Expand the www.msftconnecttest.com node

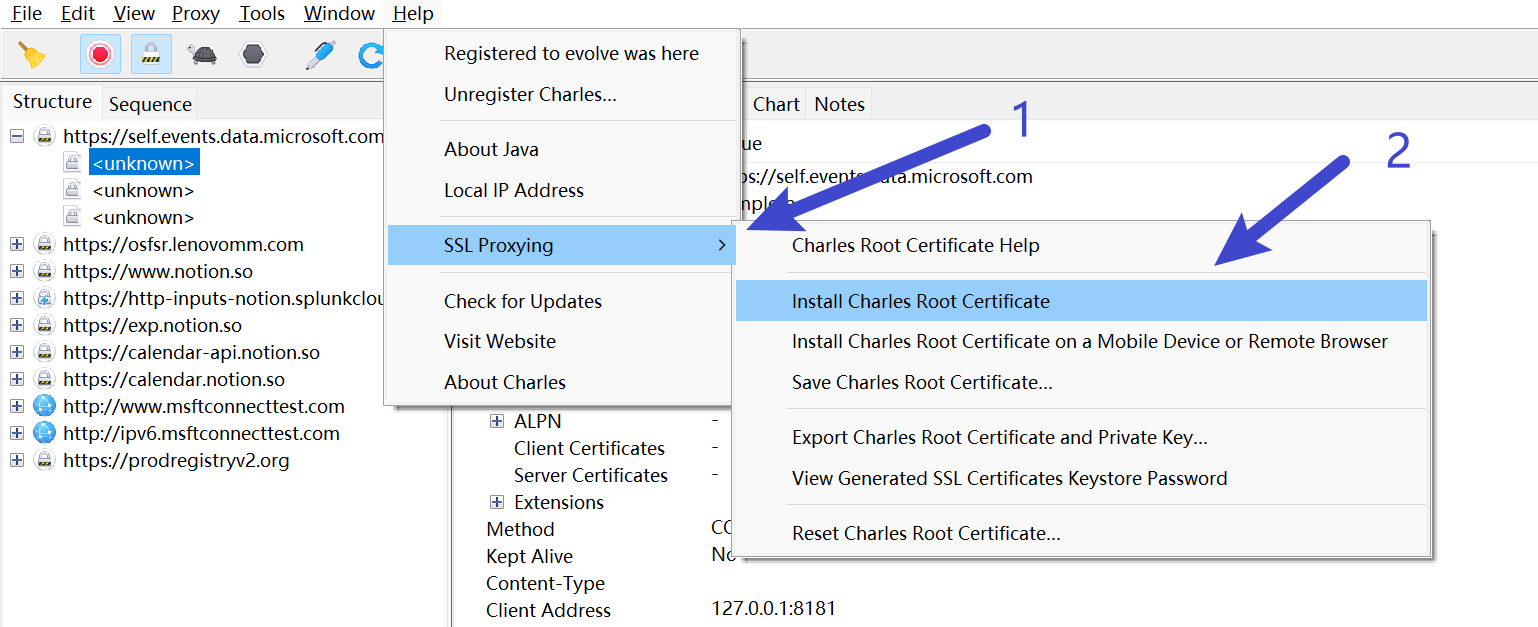pyautogui.click(x=17, y=406)
